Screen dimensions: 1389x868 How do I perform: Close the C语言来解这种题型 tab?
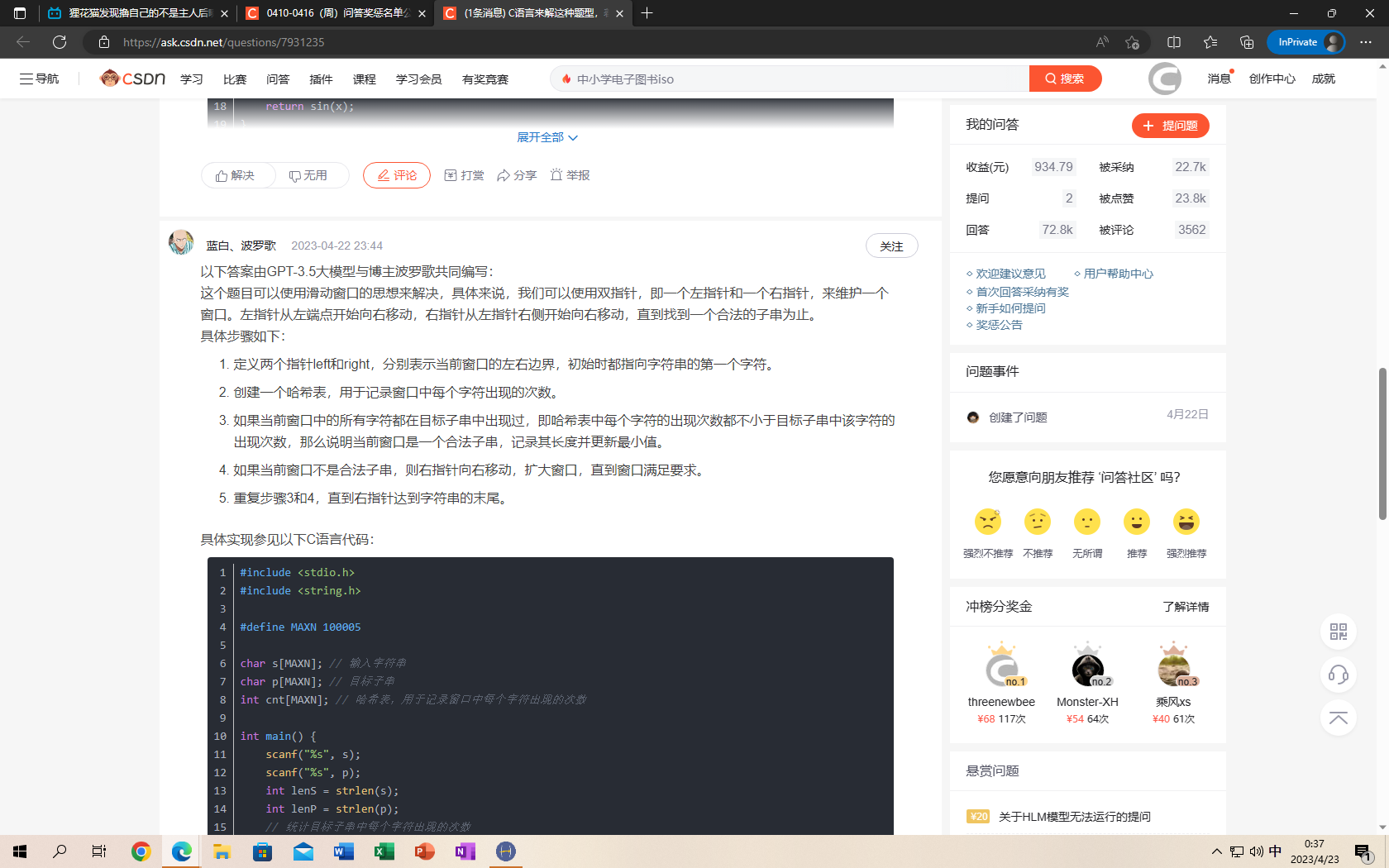(x=619, y=13)
